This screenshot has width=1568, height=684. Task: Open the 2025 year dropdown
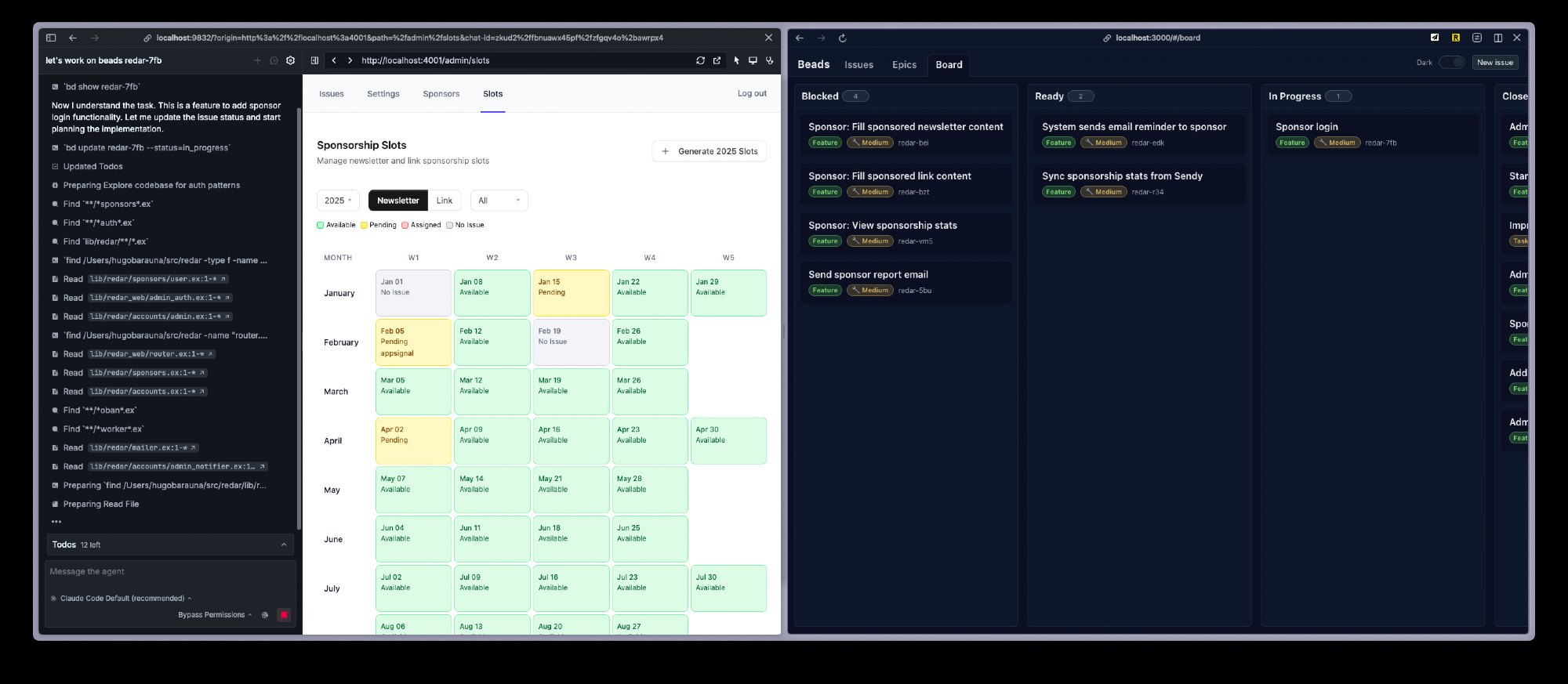(x=338, y=201)
